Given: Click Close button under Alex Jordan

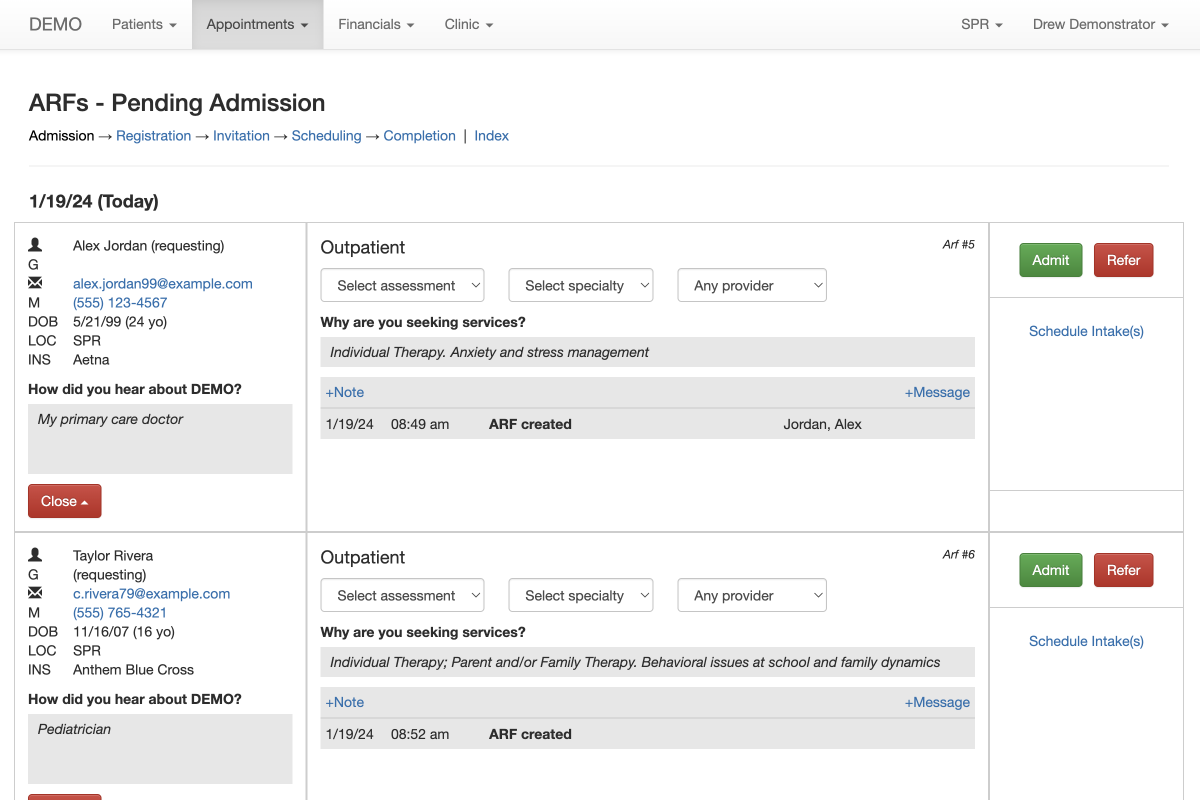Looking at the screenshot, I should click(x=64, y=502).
